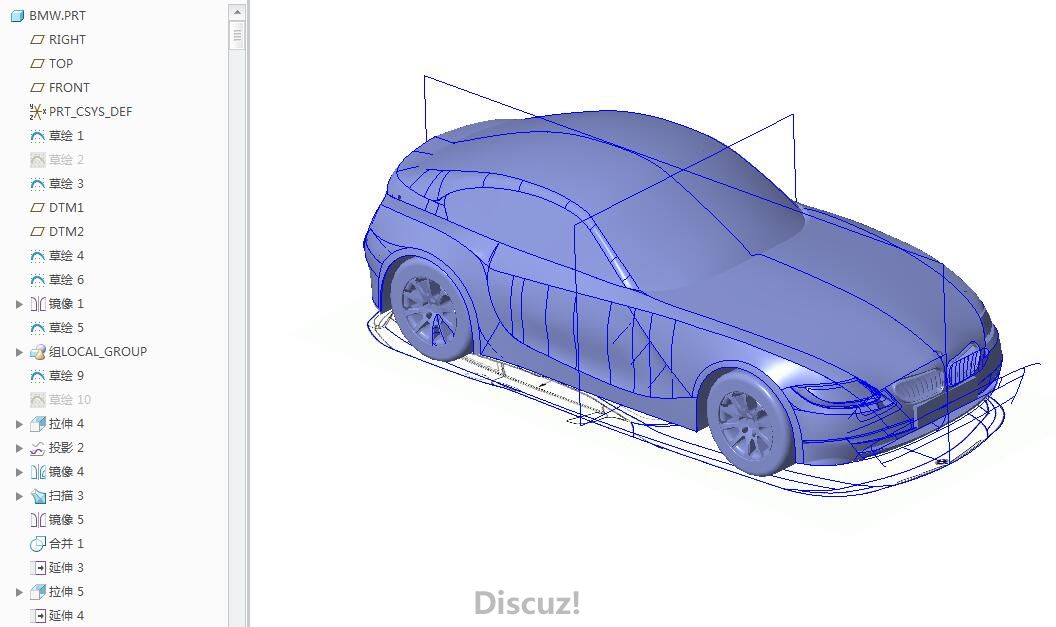Click the hidden 草绘 10 sketch icon
1056x627 pixels.
click(38, 400)
